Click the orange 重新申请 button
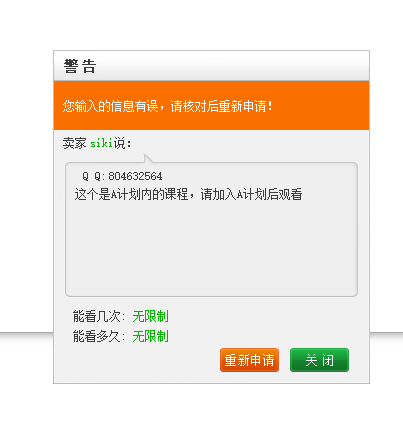The height and width of the screenshot is (427, 403). pyautogui.click(x=249, y=360)
